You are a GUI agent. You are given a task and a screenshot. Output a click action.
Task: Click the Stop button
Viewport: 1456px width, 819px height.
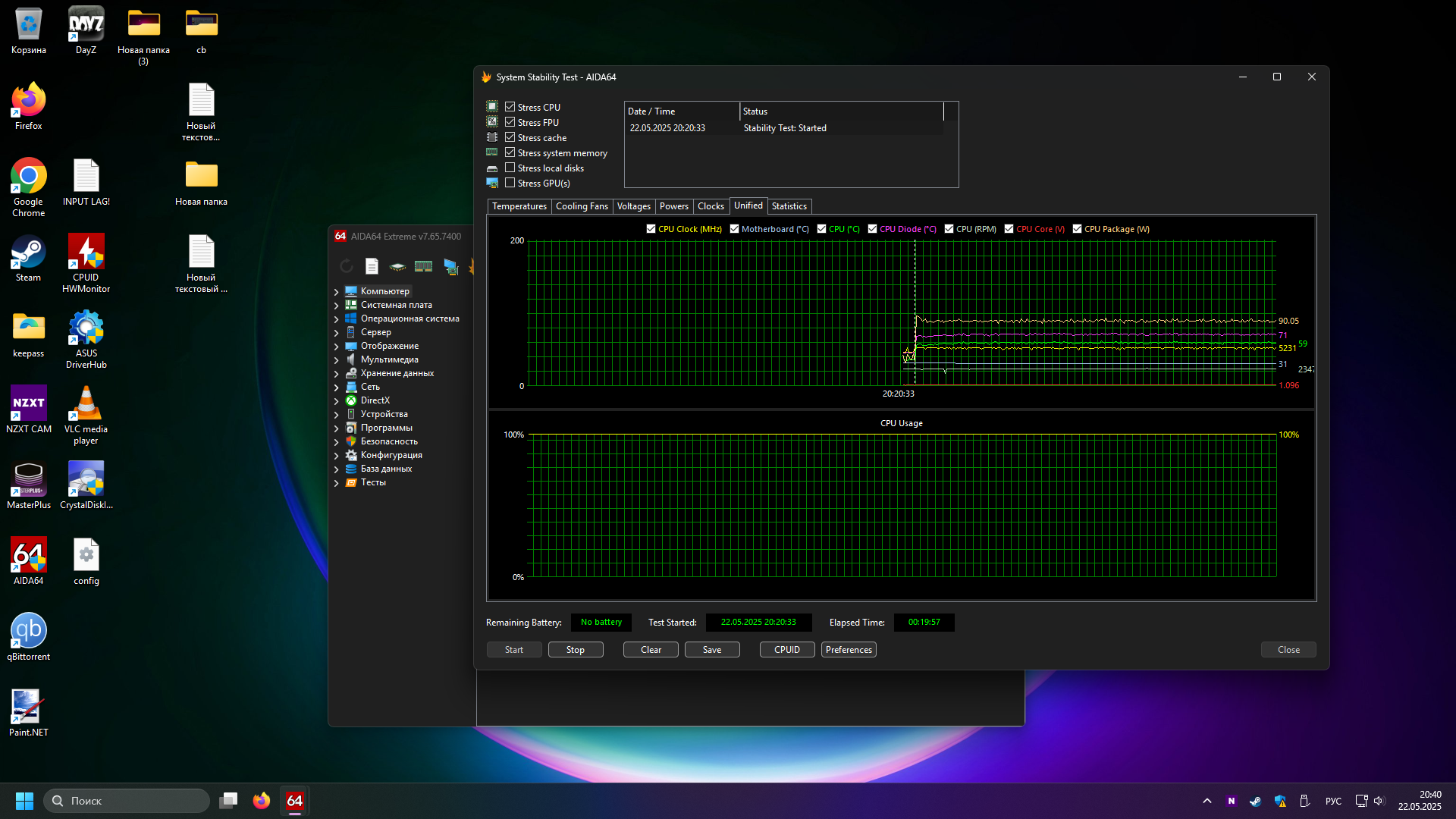[x=576, y=650]
